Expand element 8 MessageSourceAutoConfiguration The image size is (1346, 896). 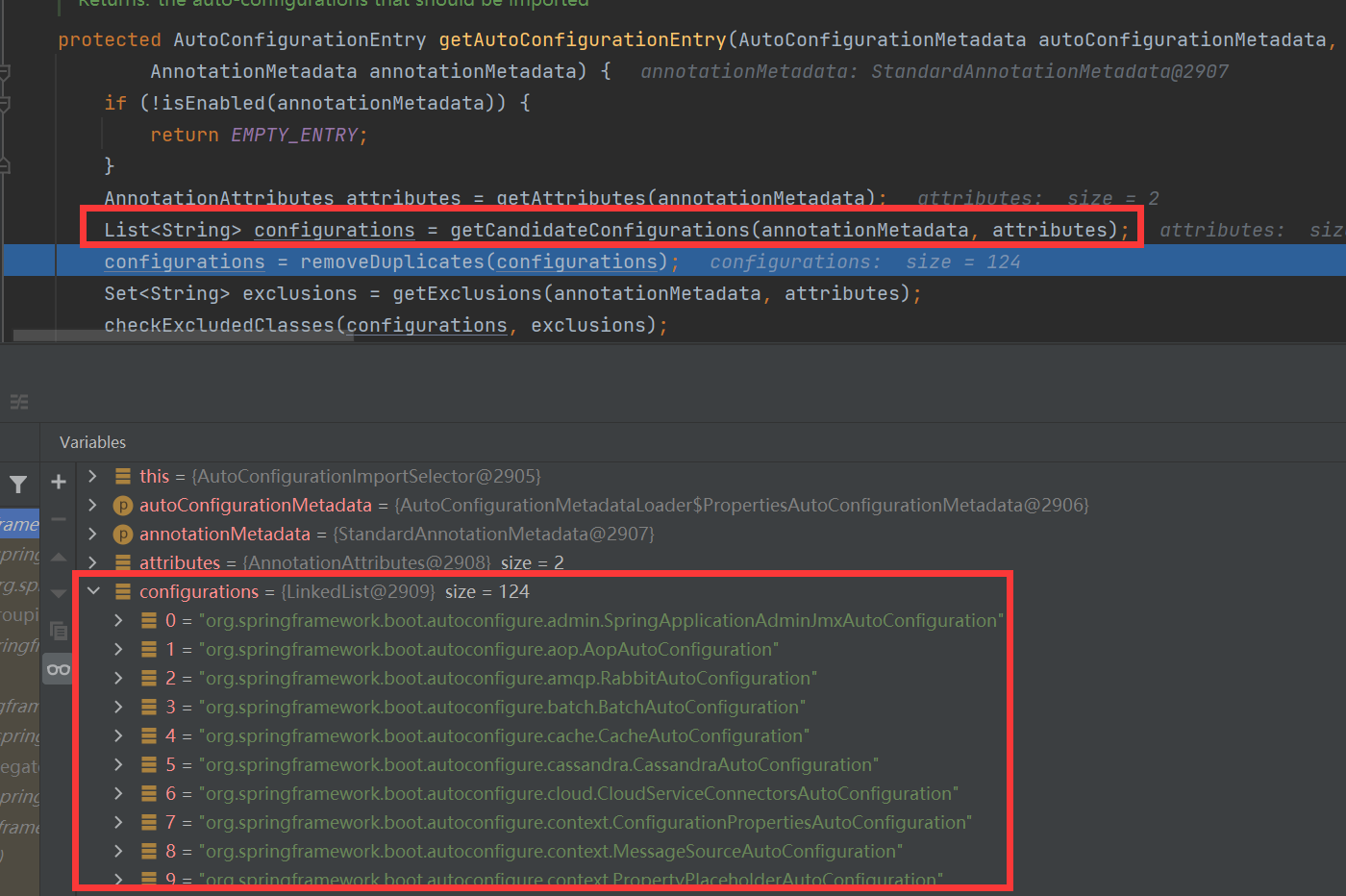tap(119, 851)
